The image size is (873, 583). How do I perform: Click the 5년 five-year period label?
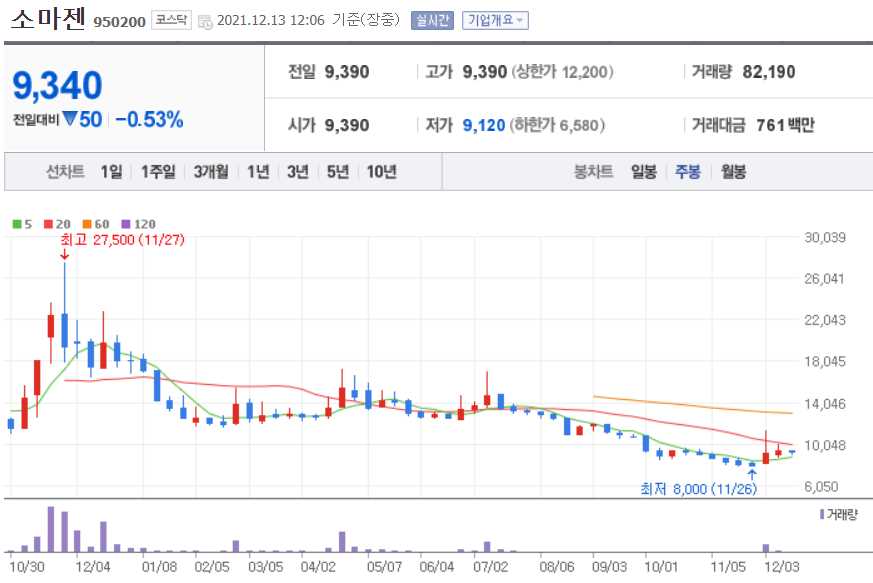point(335,171)
